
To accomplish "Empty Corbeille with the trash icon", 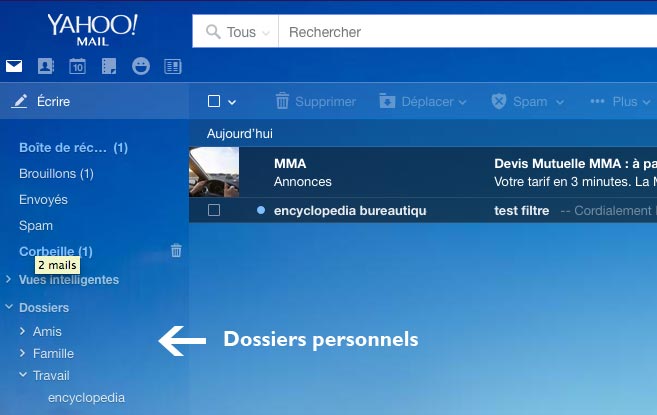I will (176, 251).
